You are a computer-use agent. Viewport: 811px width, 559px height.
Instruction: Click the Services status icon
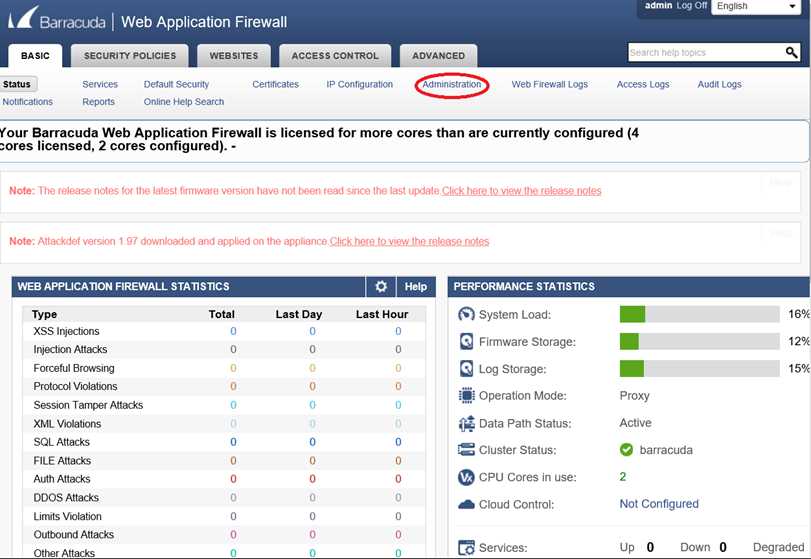coord(466,547)
